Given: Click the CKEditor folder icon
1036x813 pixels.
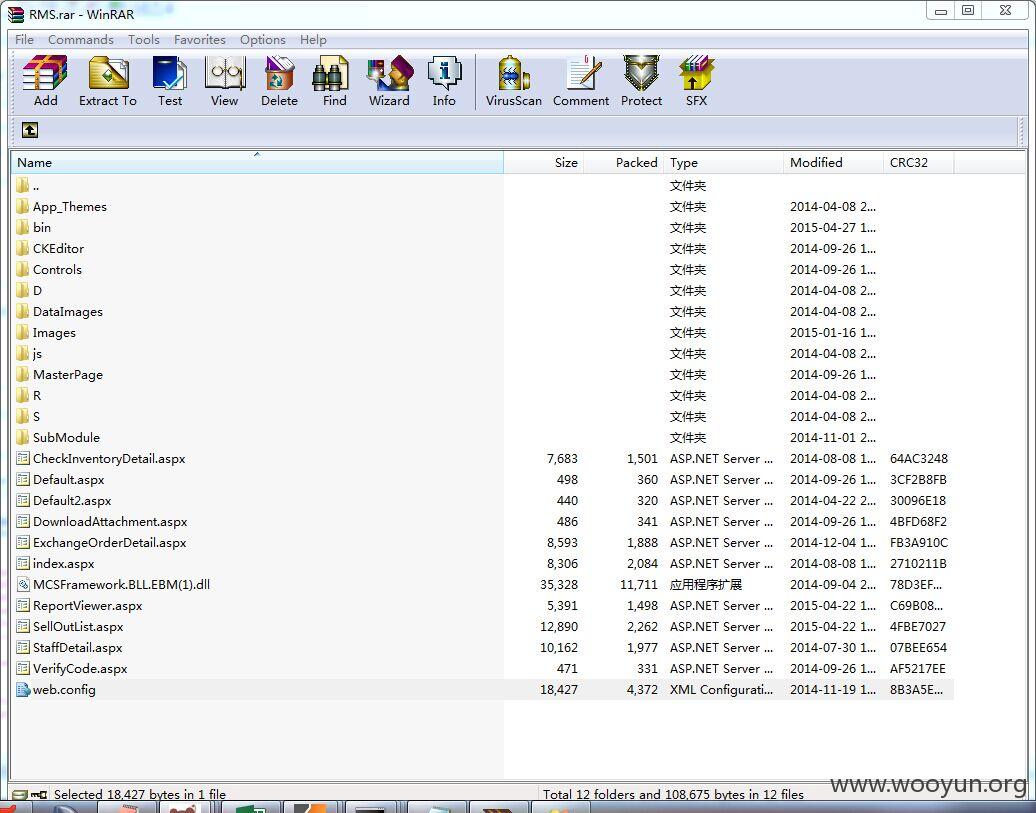Looking at the screenshot, I should (23, 249).
